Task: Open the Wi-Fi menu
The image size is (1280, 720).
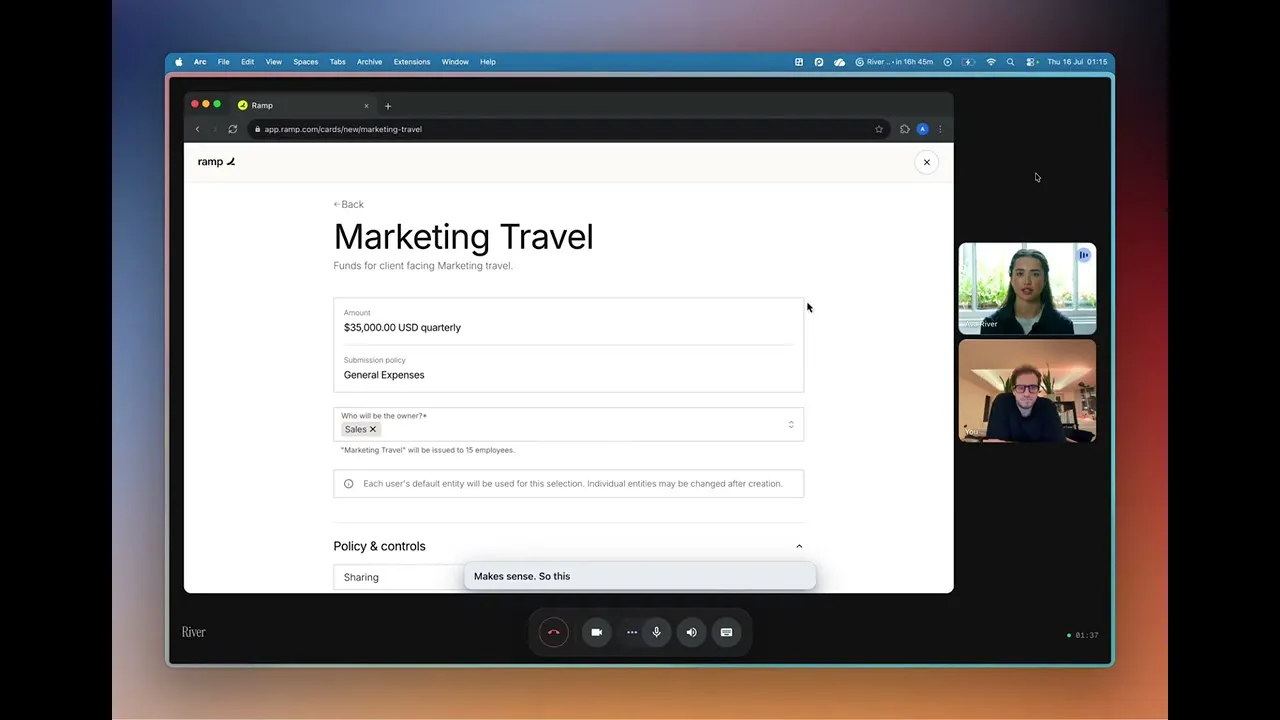Action: (991, 62)
